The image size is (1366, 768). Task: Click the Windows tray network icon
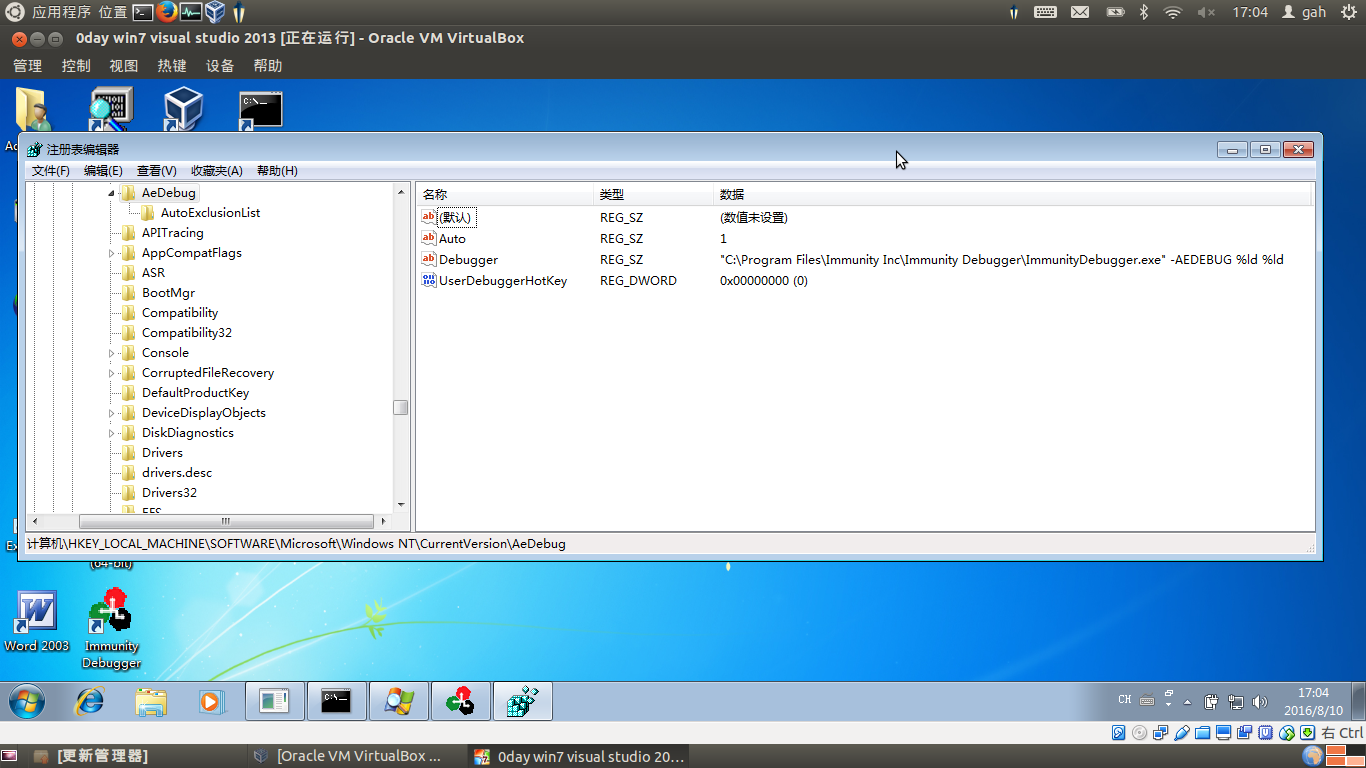1236,702
